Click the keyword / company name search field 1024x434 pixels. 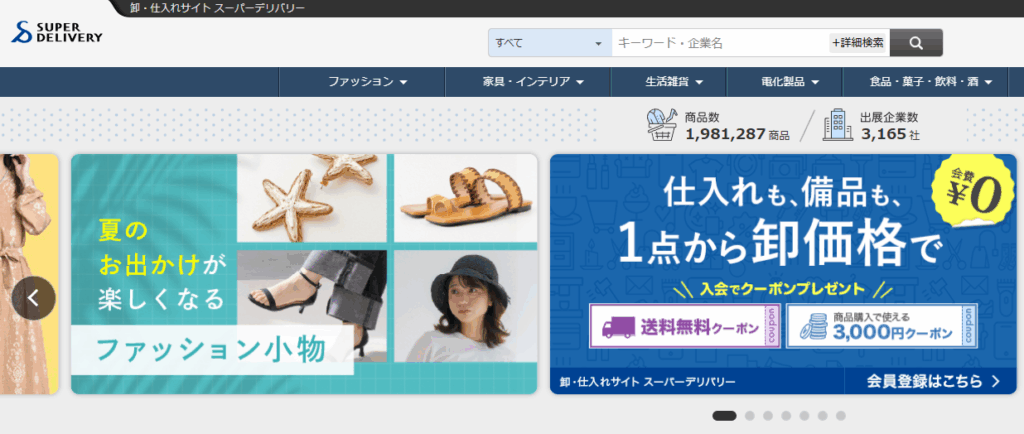click(x=720, y=43)
